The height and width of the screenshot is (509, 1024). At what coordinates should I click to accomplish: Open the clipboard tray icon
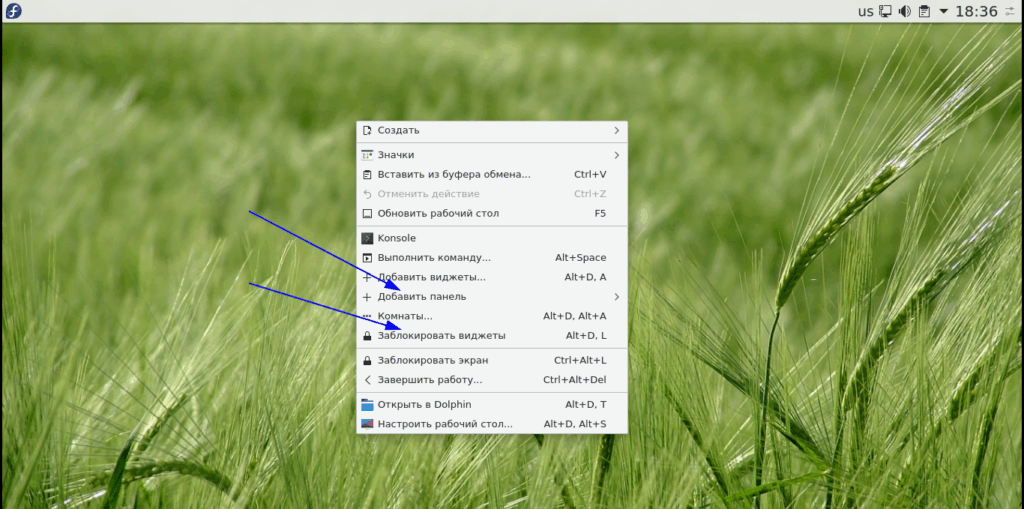point(924,12)
